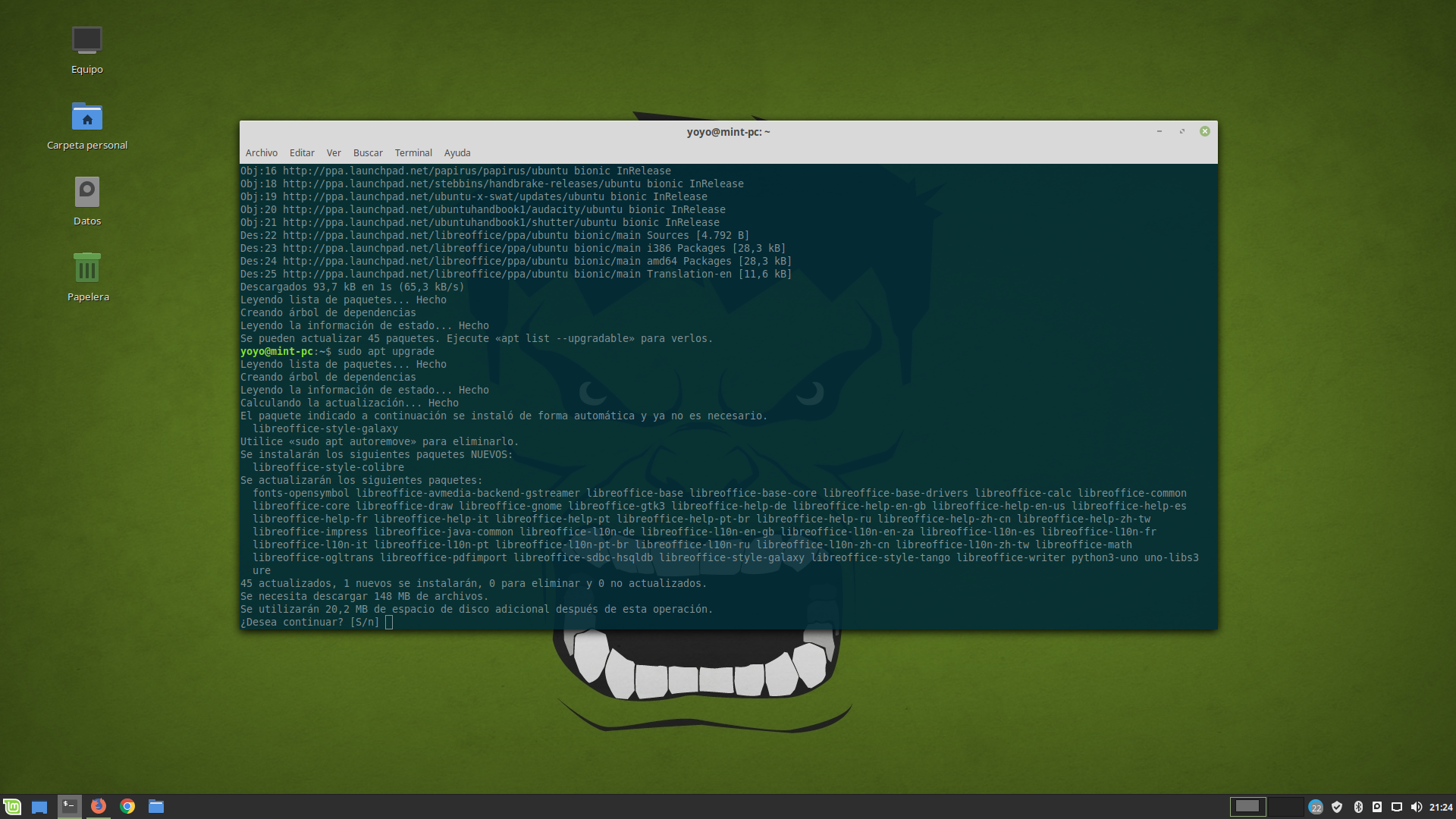Click the panel clock showing 21:24
The image size is (1456, 819).
pyautogui.click(x=1441, y=807)
